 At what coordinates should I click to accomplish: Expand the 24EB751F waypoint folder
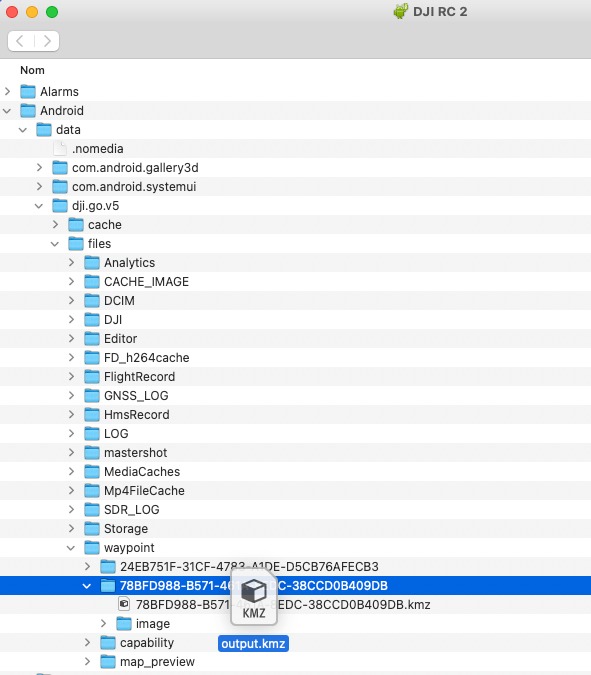pos(87,567)
